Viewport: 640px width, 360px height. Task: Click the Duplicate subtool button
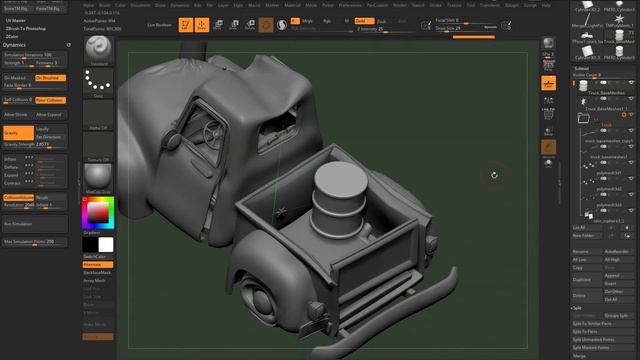(587, 280)
